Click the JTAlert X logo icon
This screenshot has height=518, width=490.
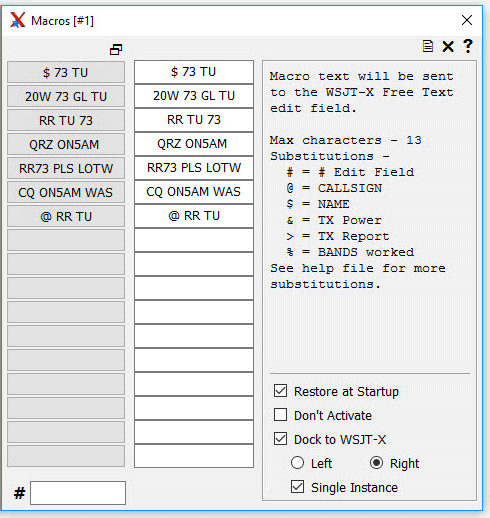click(17, 20)
